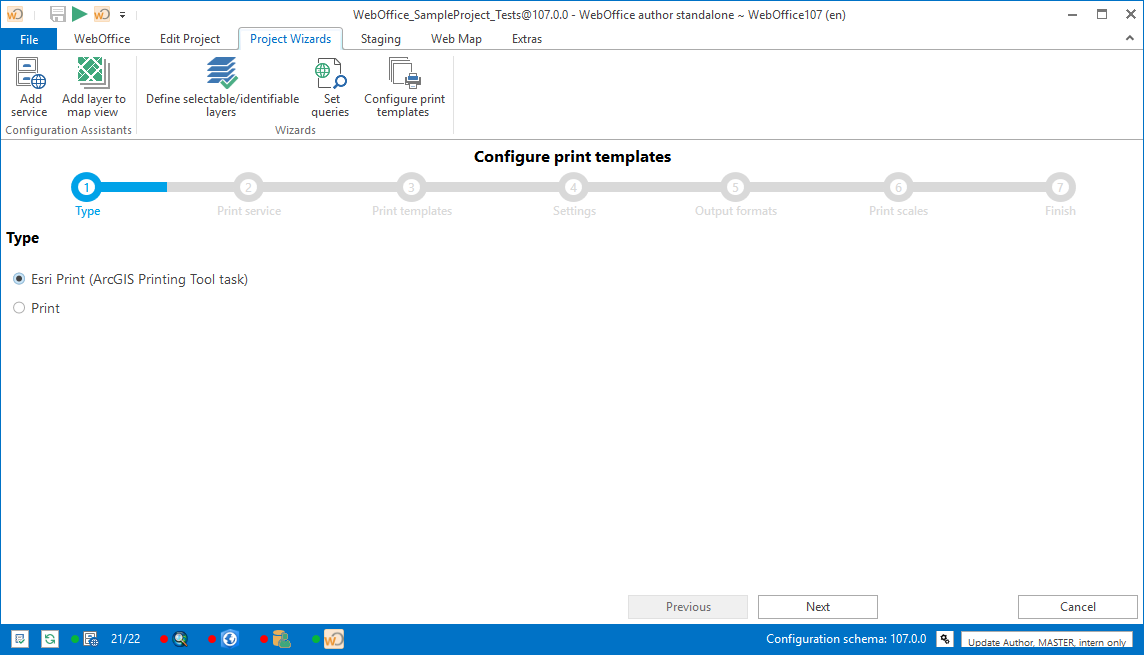Click step 6 Print scales marker
Viewport: 1144px width, 655px height.
coord(898,187)
